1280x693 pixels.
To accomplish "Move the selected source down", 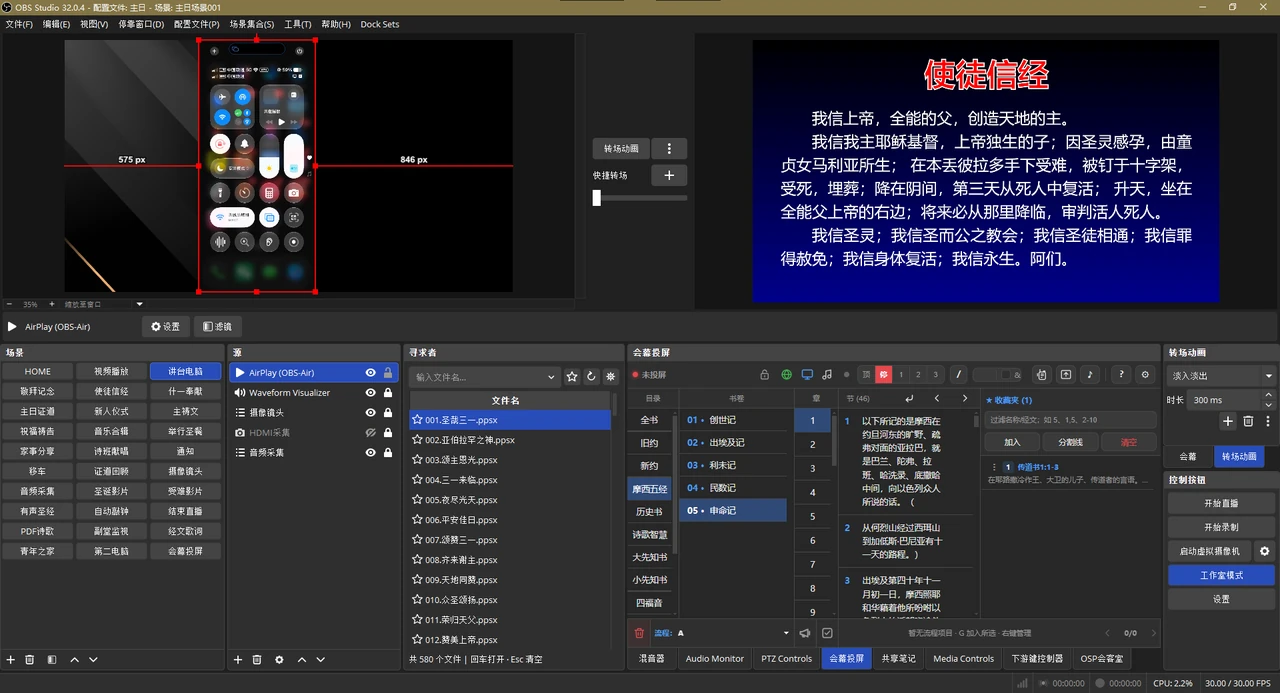I will [x=321, y=660].
